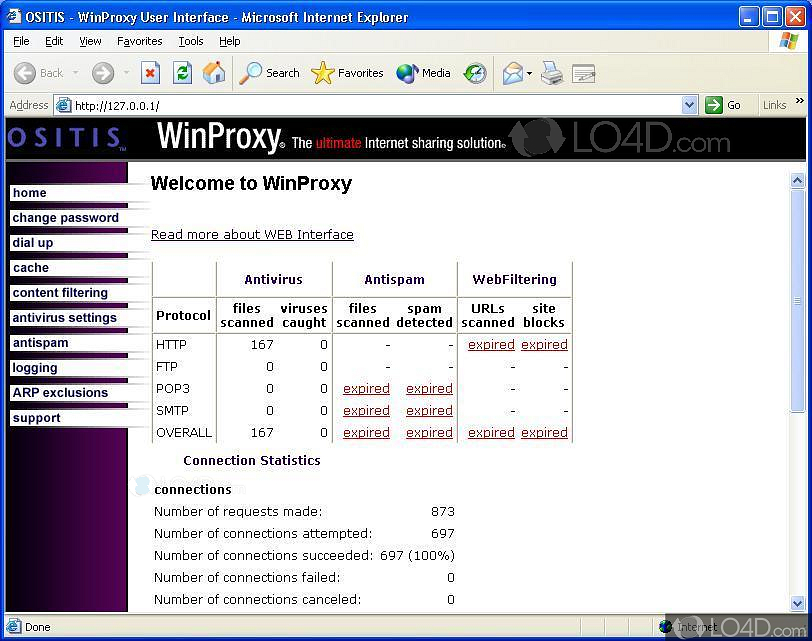Open the Favorites star toolbar button

point(347,73)
